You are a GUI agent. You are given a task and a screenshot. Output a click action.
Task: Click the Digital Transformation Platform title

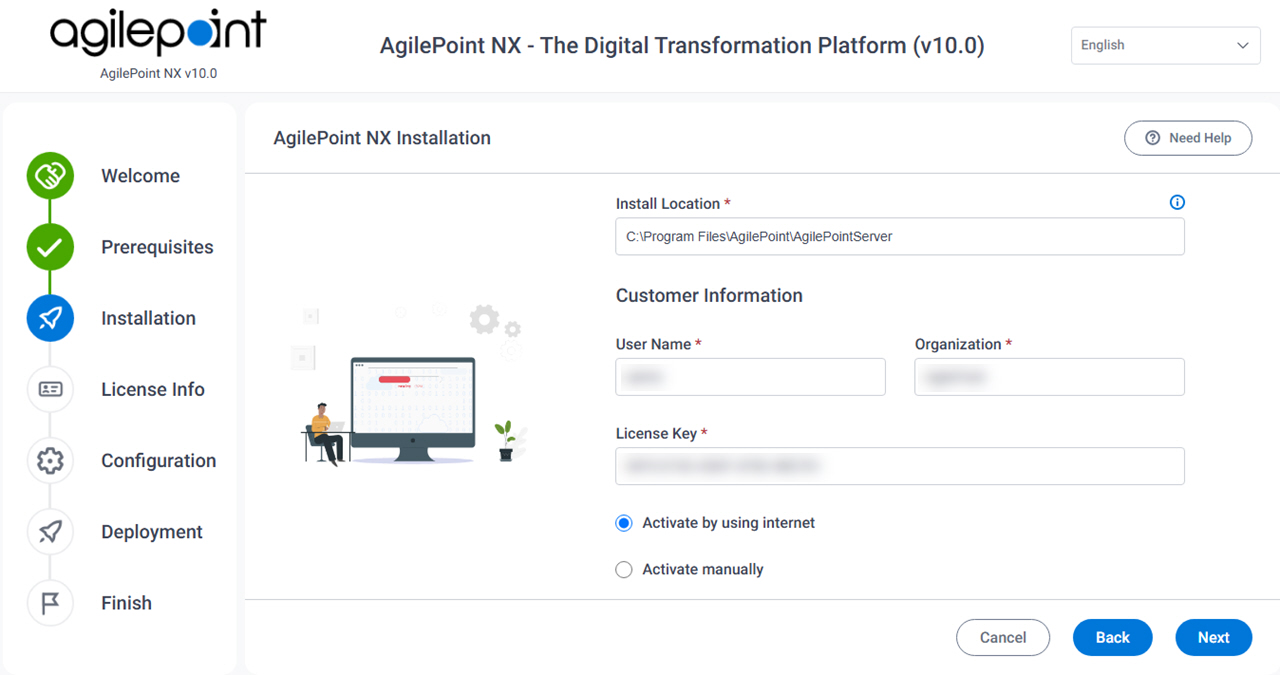(x=682, y=46)
